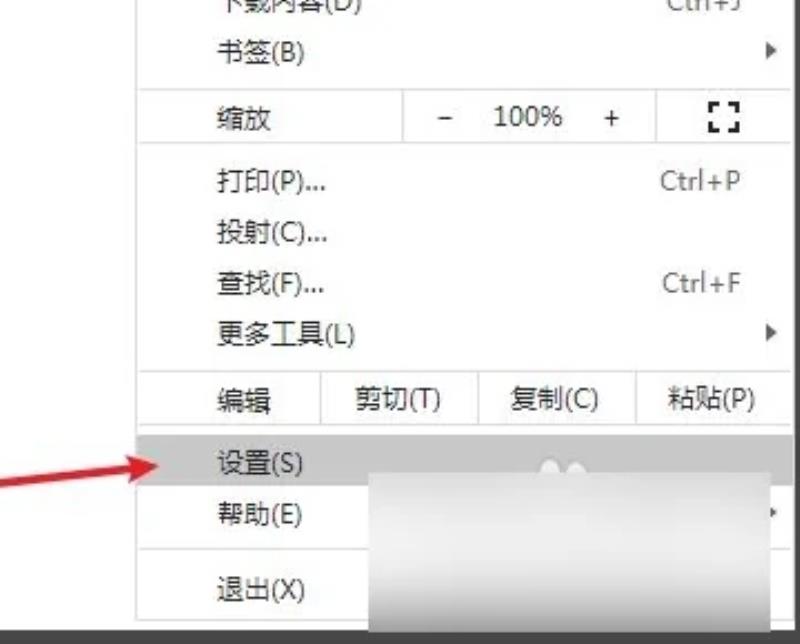This screenshot has width=800, height=644.
Task: Click the 100% zoom level value
Action: [x=528, y=117]
